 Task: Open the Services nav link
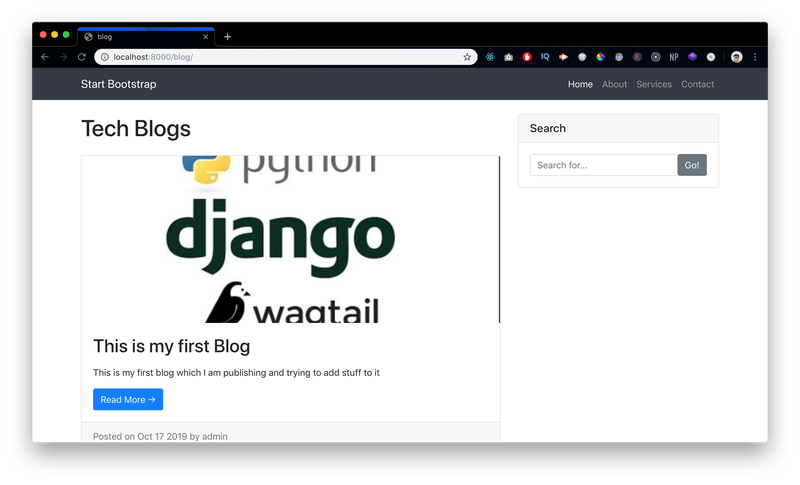click(x=654, y=84)
